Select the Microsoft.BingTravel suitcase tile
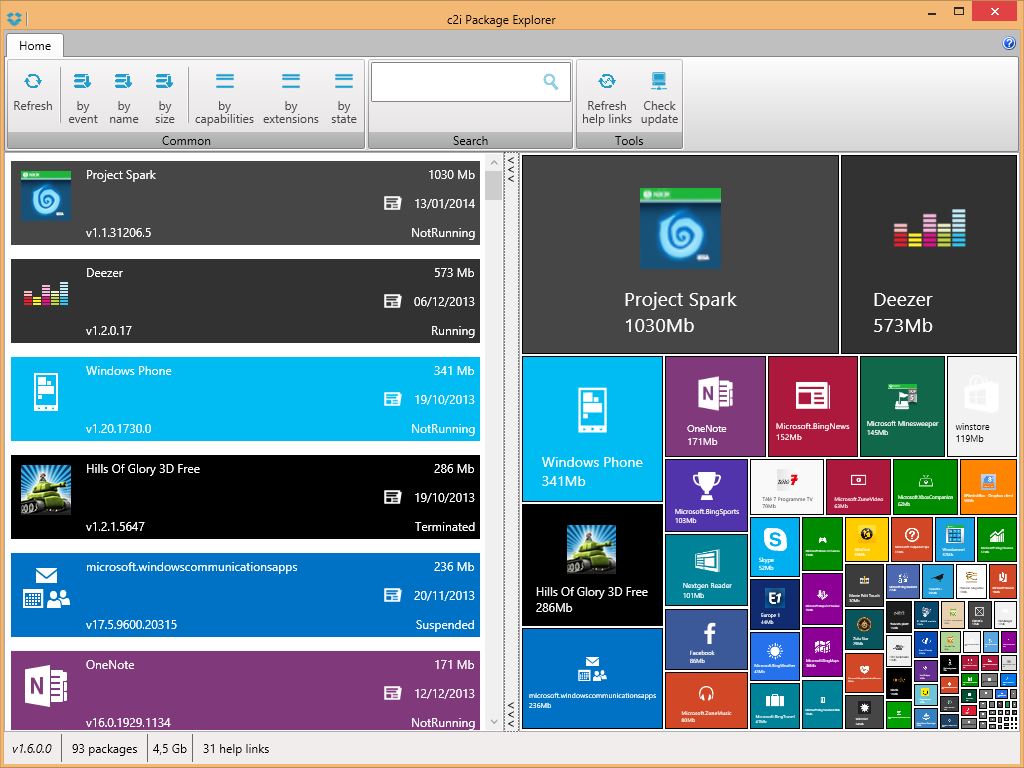Viewport: 1024px width, 768px height. [775, 706]
